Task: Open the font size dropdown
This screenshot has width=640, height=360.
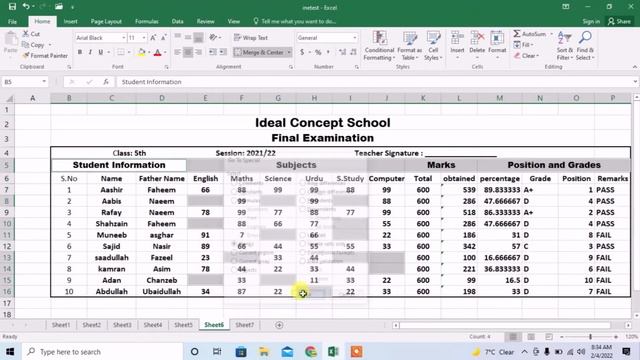Action: tap(144, 38)
